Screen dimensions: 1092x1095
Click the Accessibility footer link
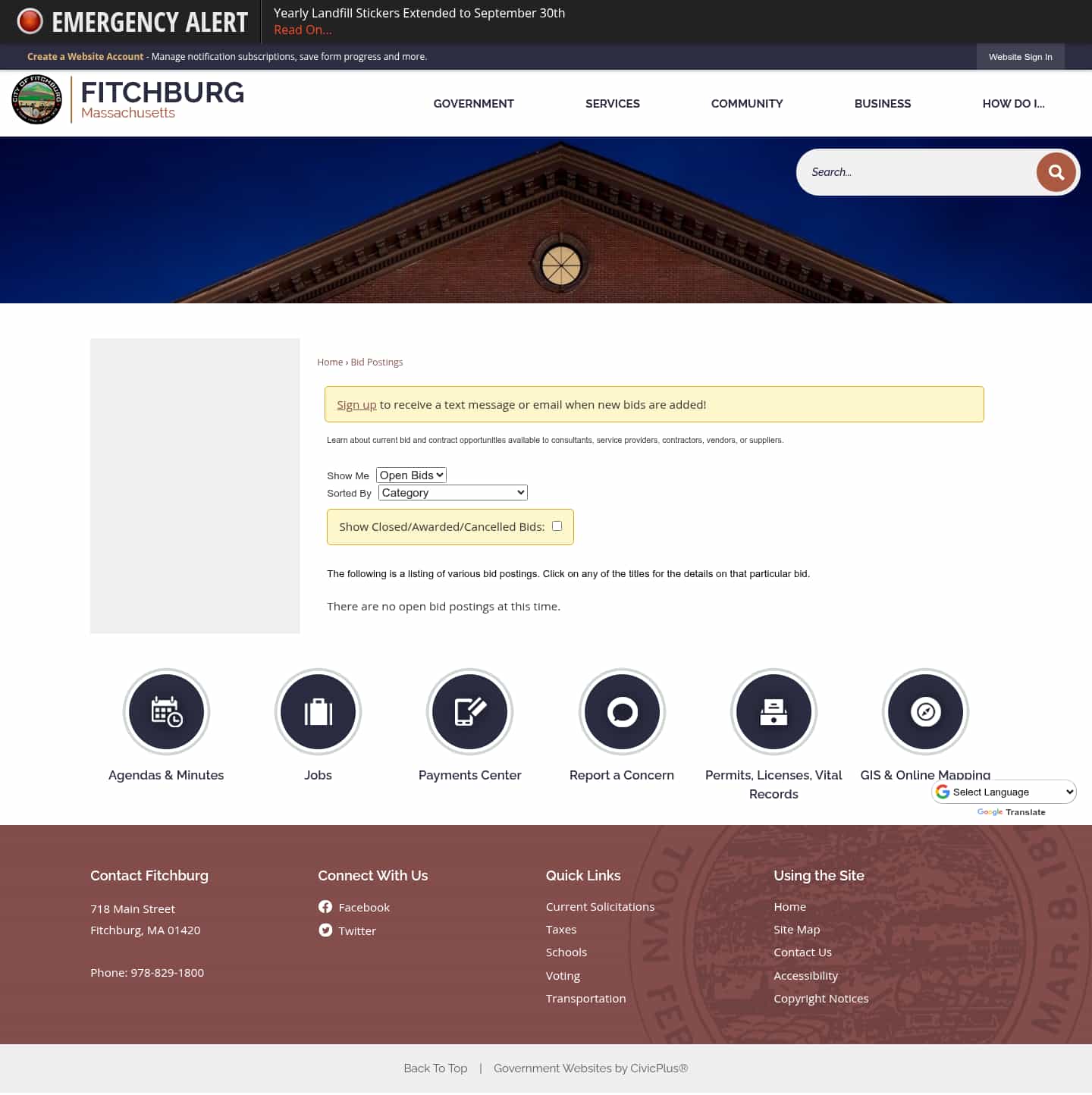click(805, 976)
